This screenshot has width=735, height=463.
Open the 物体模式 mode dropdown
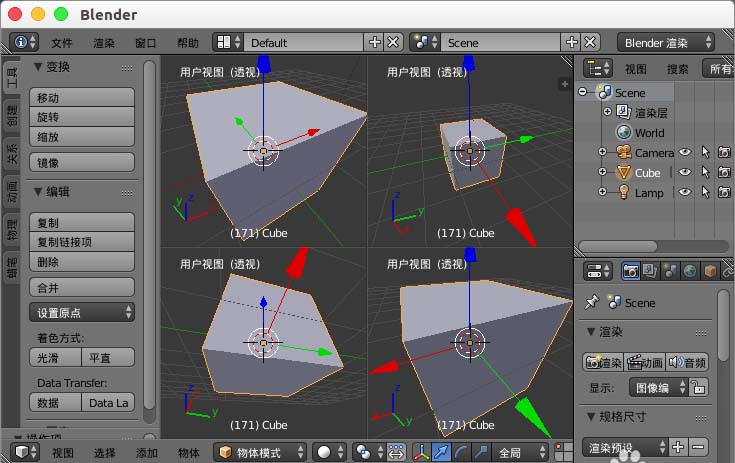(x=260, y=452)
